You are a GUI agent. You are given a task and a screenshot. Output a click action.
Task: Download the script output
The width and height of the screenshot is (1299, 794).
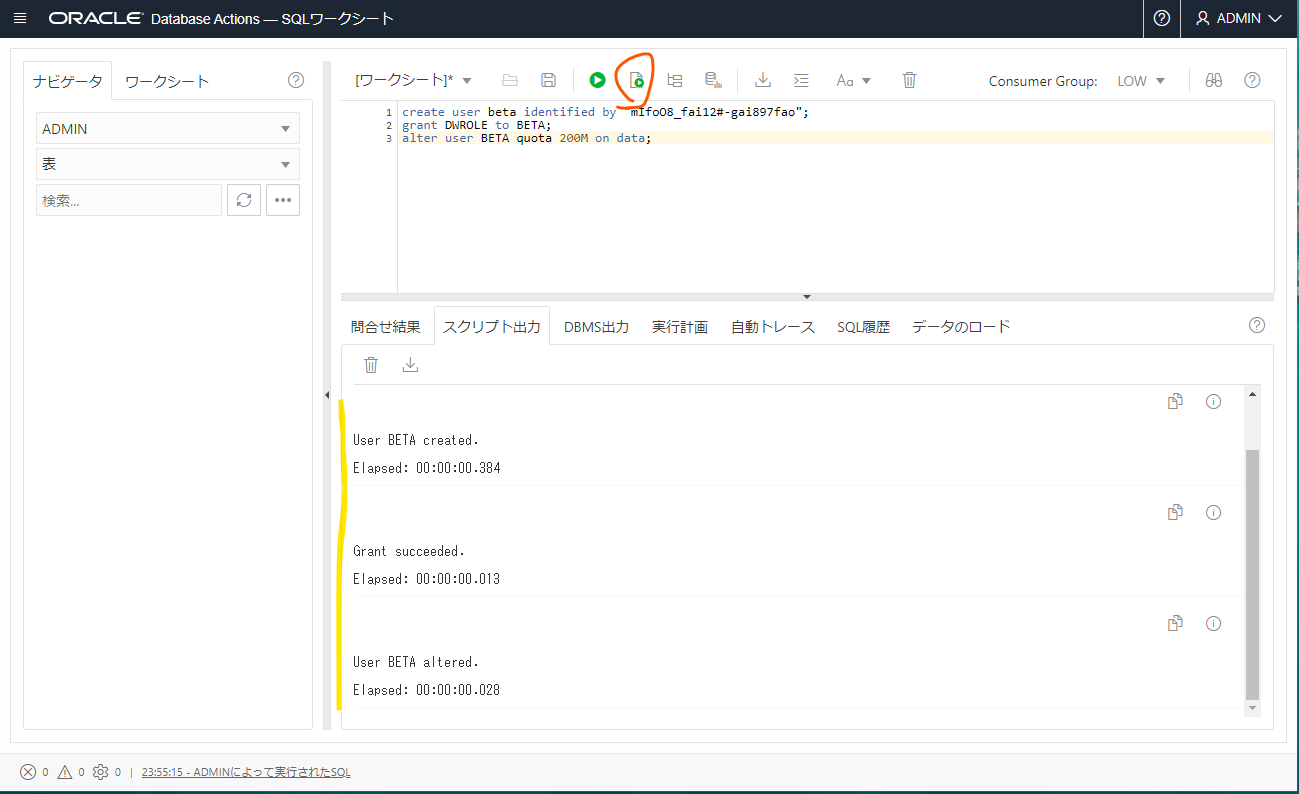[x=410, y=365]
